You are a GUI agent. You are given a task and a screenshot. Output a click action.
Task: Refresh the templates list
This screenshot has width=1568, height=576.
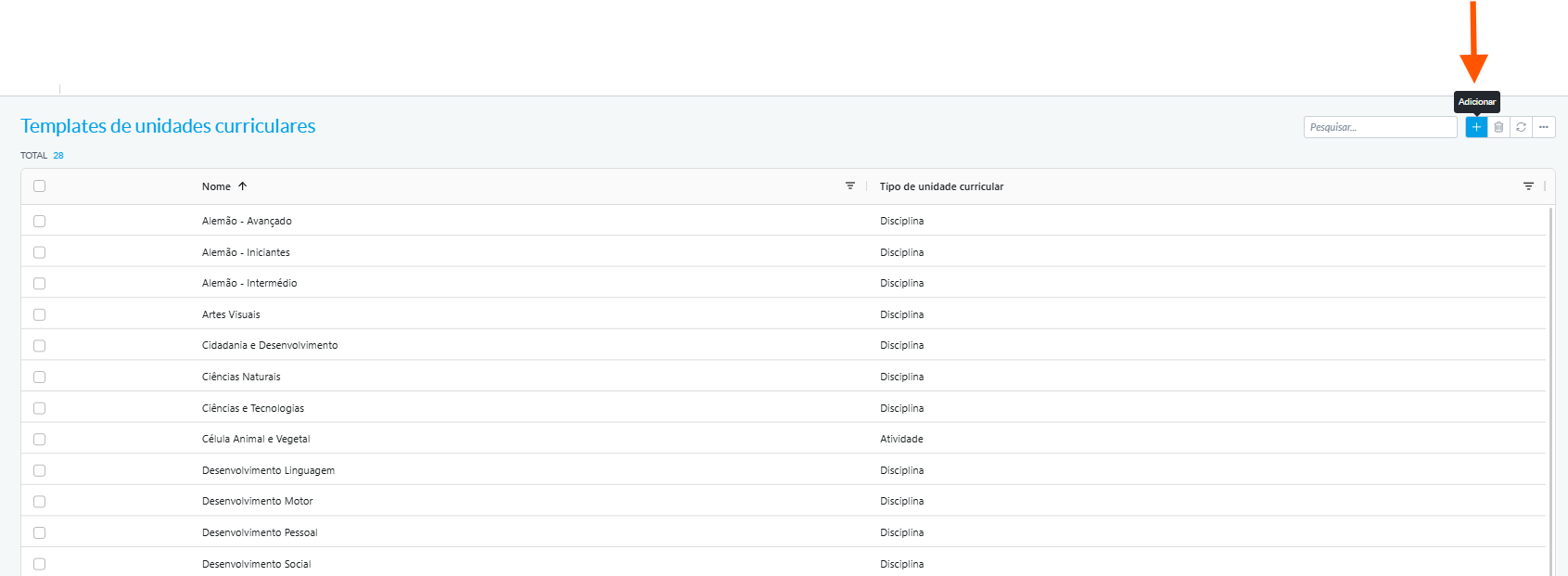click(1521, 127)
